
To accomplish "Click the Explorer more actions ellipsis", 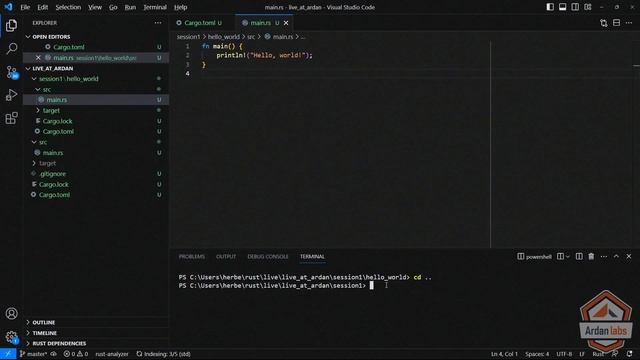I will tap(158, 23).
